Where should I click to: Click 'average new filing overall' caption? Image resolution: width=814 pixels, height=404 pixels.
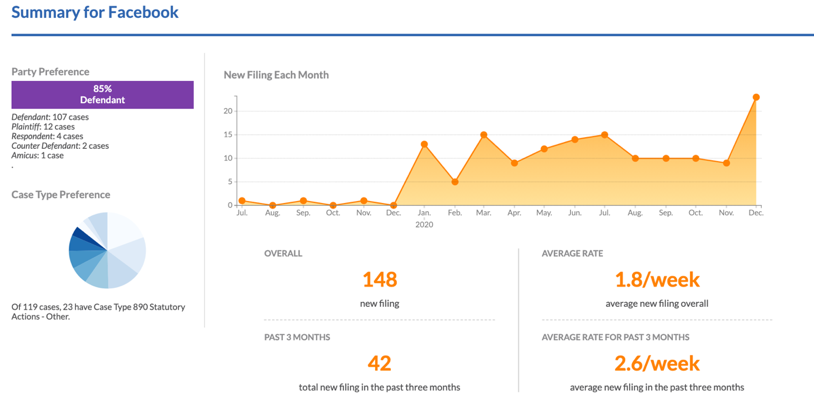pyautogui.click(x=657, y=304)
